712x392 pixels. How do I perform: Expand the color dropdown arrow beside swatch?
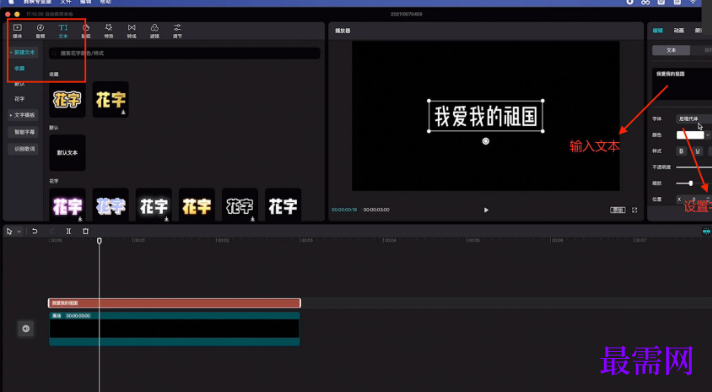707,135
